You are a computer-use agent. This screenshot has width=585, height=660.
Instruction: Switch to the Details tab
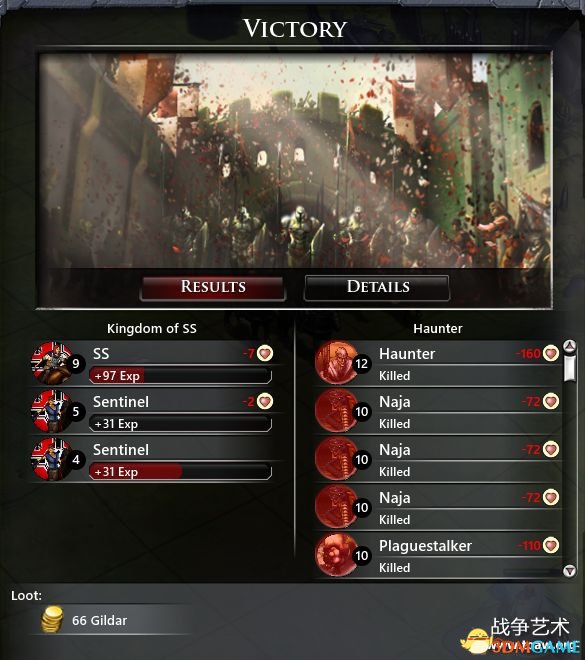pos(377,288)
